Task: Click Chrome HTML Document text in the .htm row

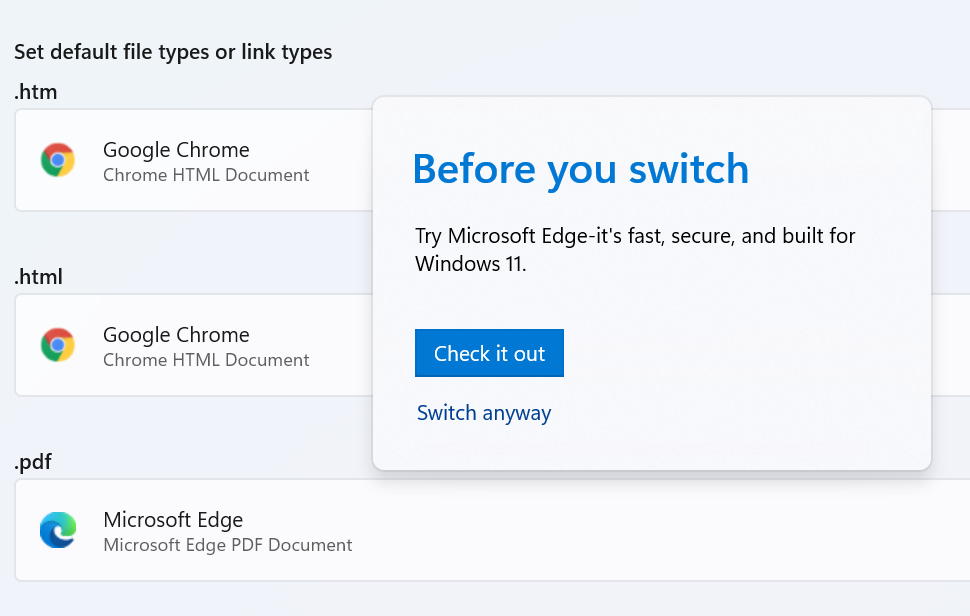Action: click(206, 175)
